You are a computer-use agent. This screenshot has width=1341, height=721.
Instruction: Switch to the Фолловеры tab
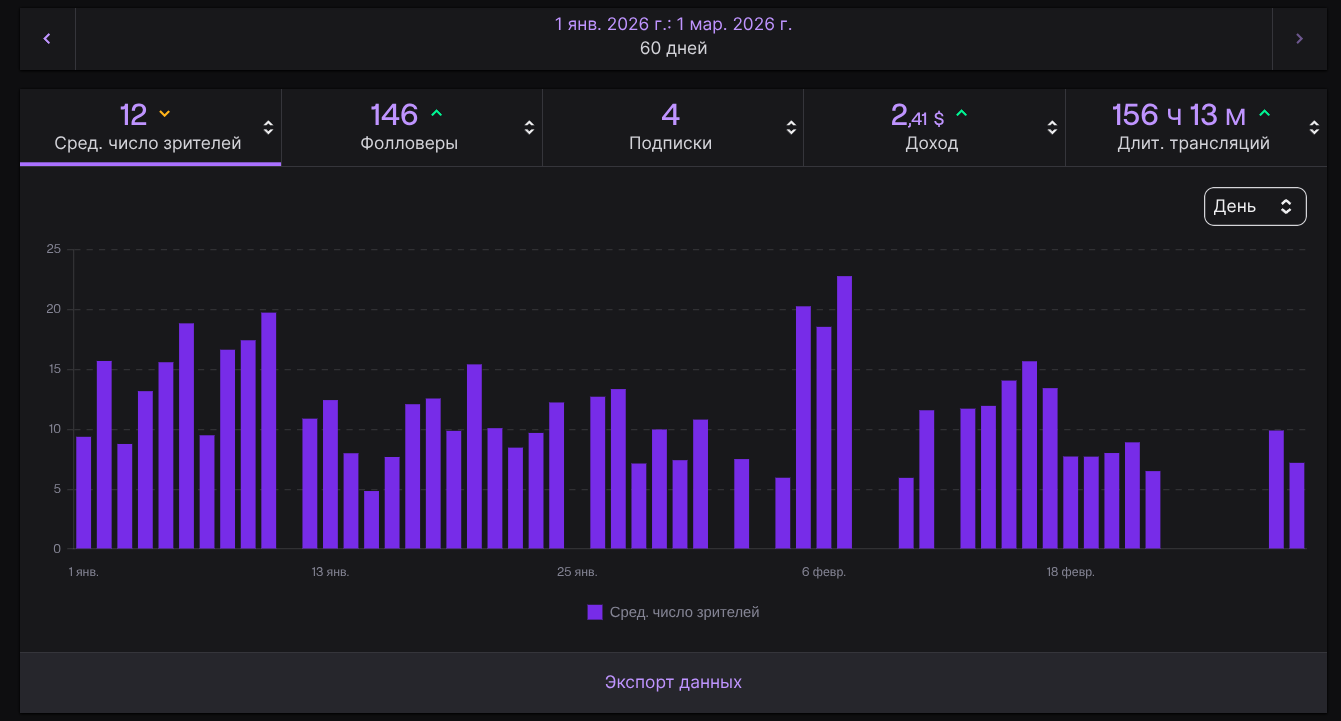pos(412,127)
